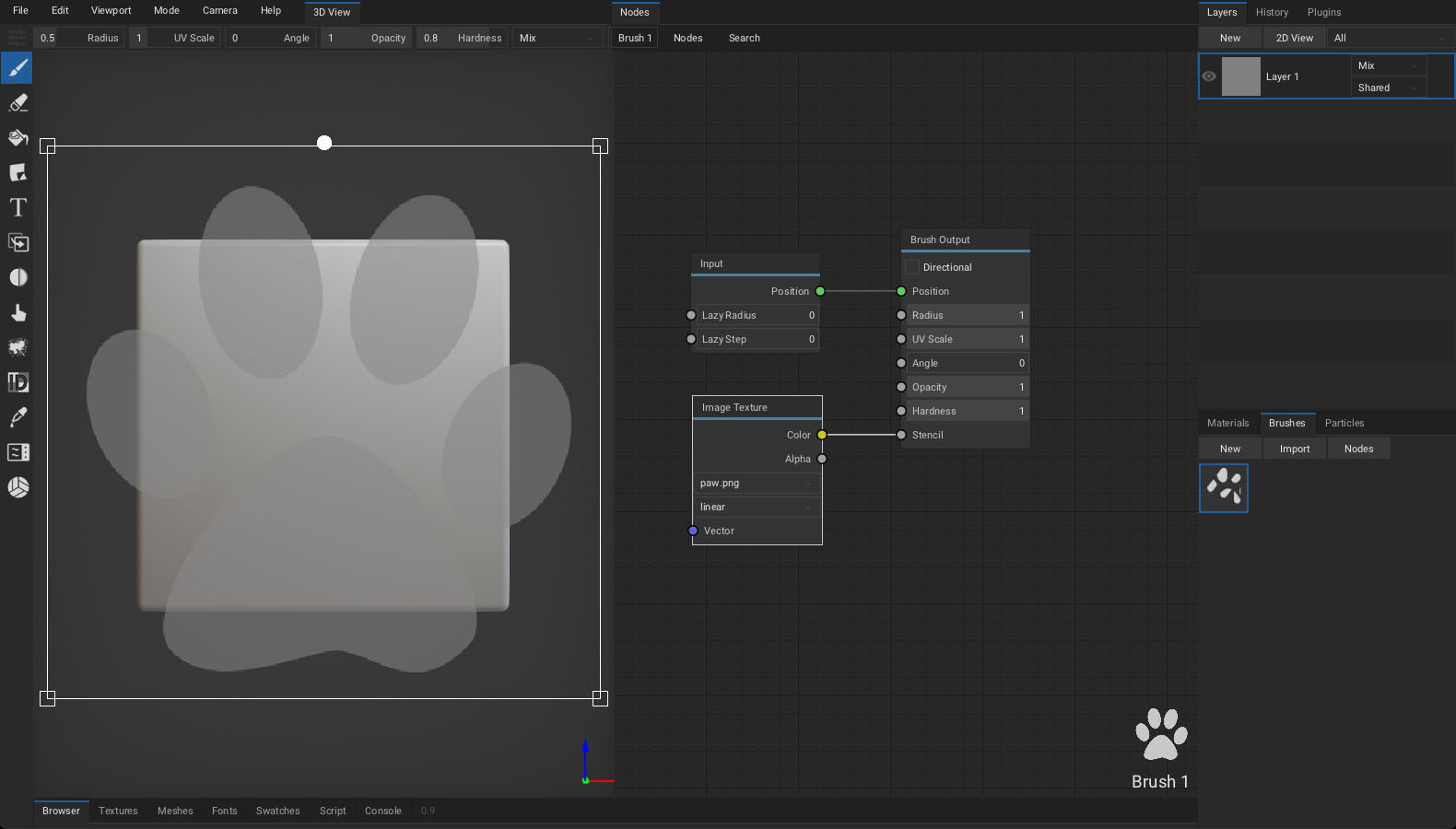Screen dimensions: 1456x829
Task: Click New in the Layers panel
Action: pos(1230,38)
